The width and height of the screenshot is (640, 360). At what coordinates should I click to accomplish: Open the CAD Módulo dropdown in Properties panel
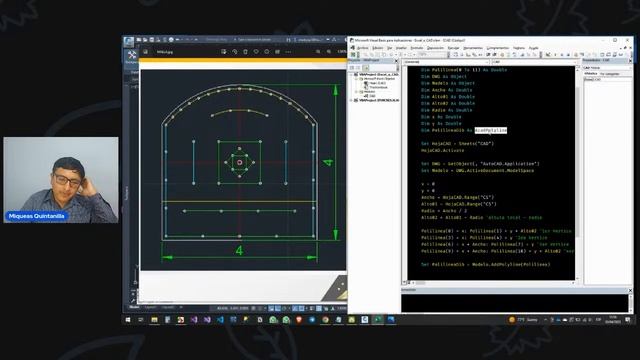coord(607,68)
